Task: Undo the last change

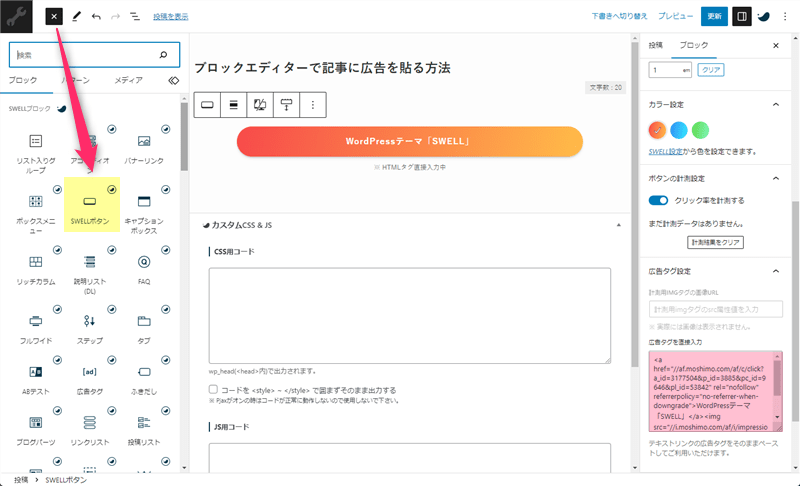Action: click(96, 16)
